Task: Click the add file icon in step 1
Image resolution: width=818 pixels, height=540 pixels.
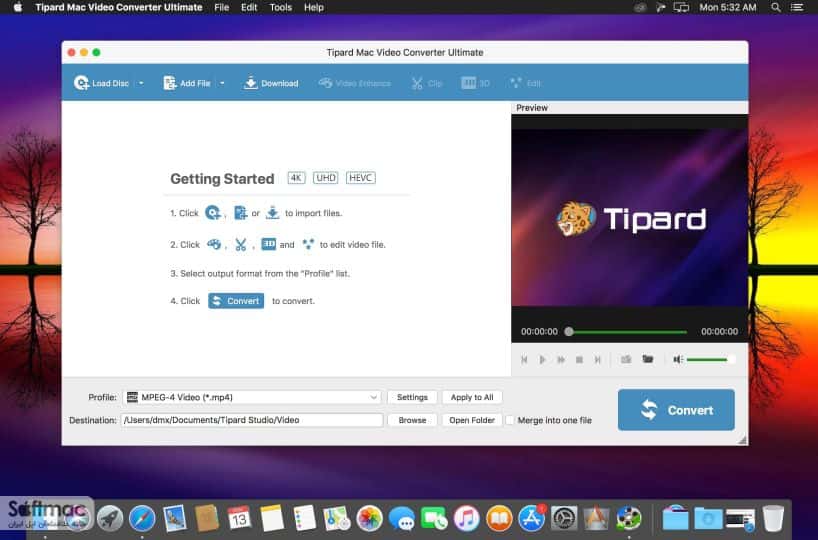Action: click(240, 213)
